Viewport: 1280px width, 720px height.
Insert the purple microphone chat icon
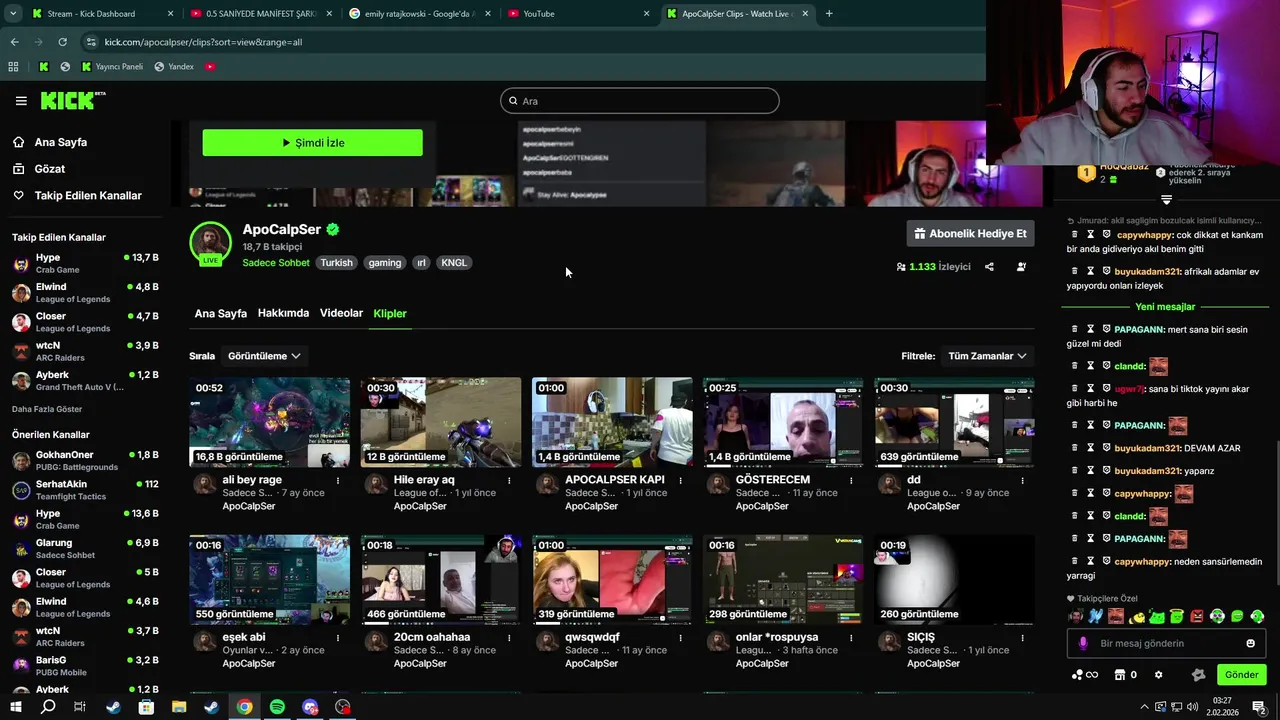(1082, 643)
